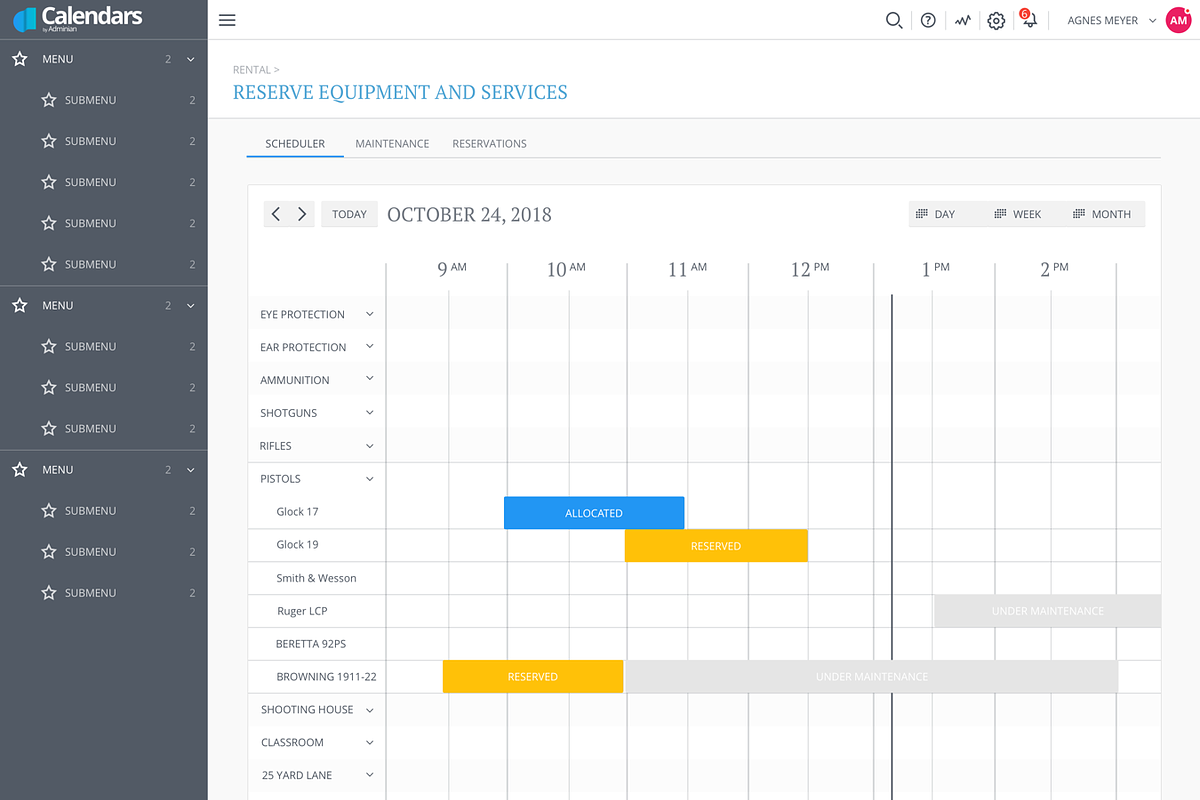Open the Reservations tab

tap(489, 144)
